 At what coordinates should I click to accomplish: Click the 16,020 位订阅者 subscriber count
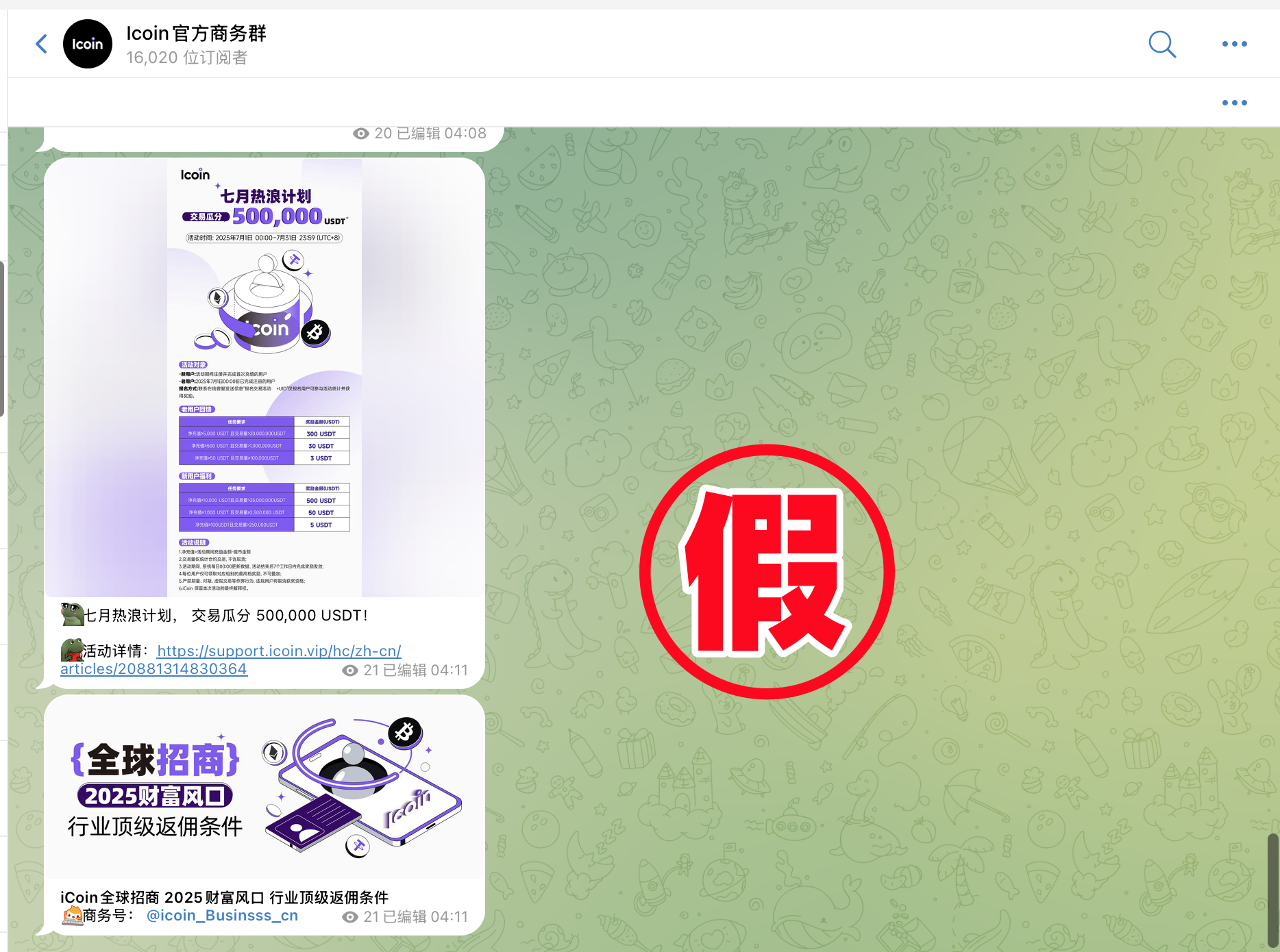(186, 58)
